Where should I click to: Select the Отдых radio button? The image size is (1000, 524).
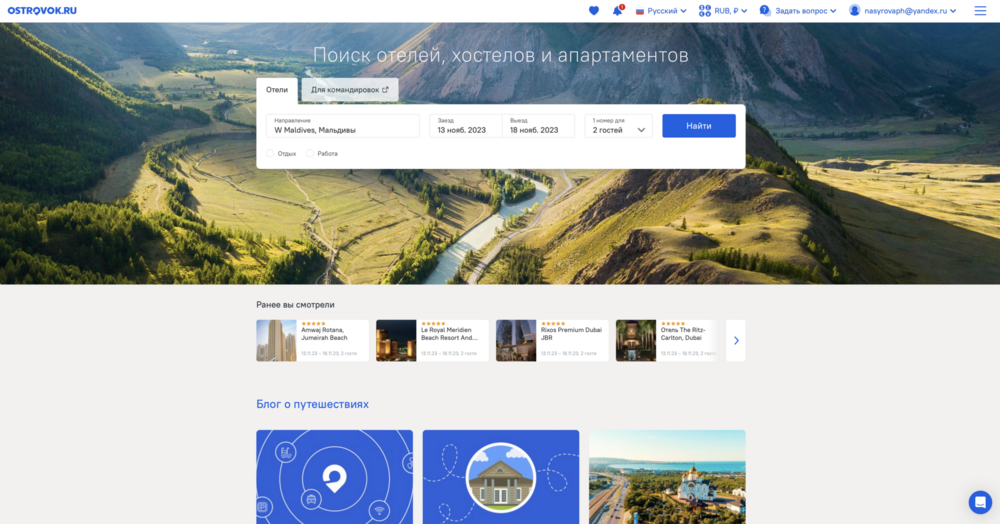[270, 153]
